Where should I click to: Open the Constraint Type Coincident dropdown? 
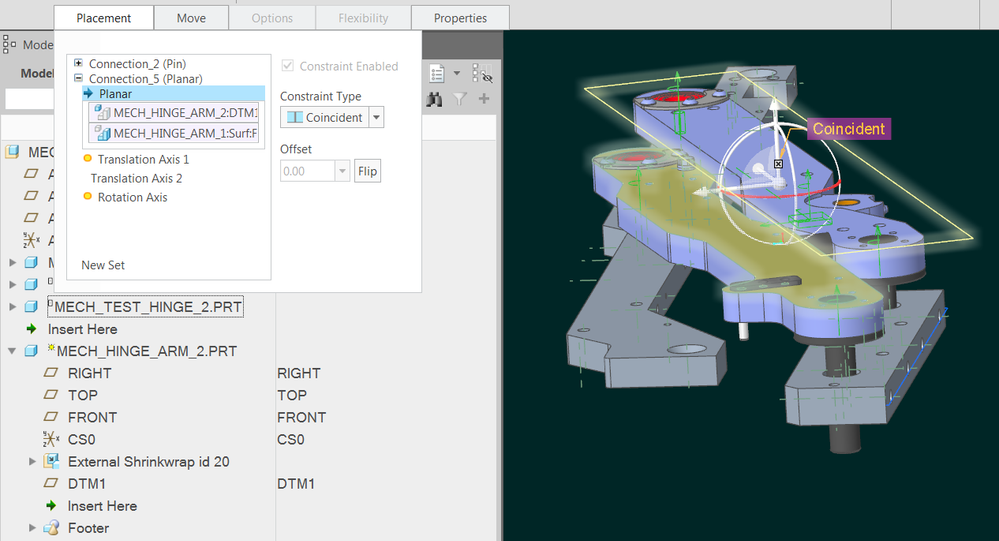pos(376,117)
